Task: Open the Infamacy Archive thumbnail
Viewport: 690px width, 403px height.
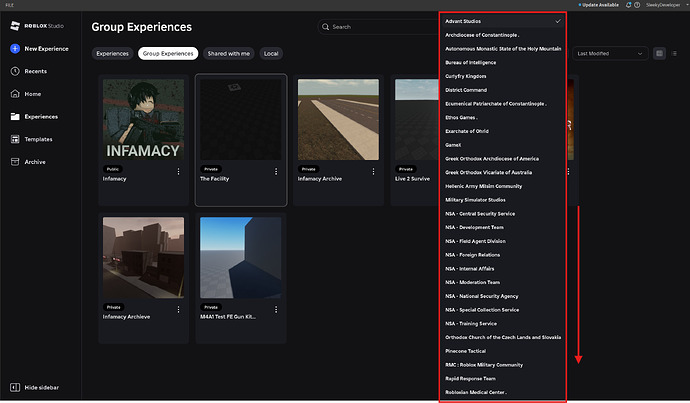Action: coord(338,119)
